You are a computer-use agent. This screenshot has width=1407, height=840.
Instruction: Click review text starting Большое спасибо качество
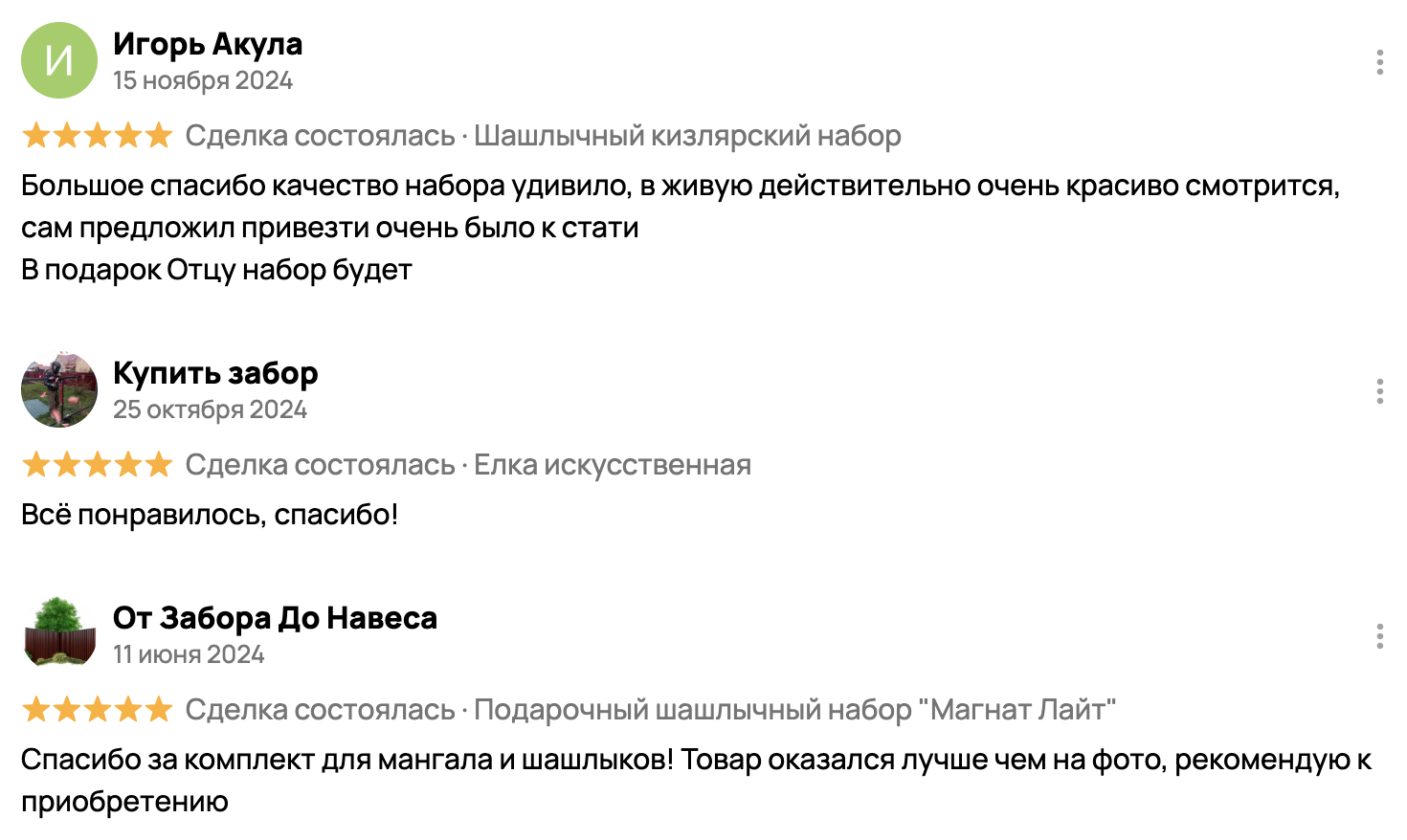[x=681, y=228]
